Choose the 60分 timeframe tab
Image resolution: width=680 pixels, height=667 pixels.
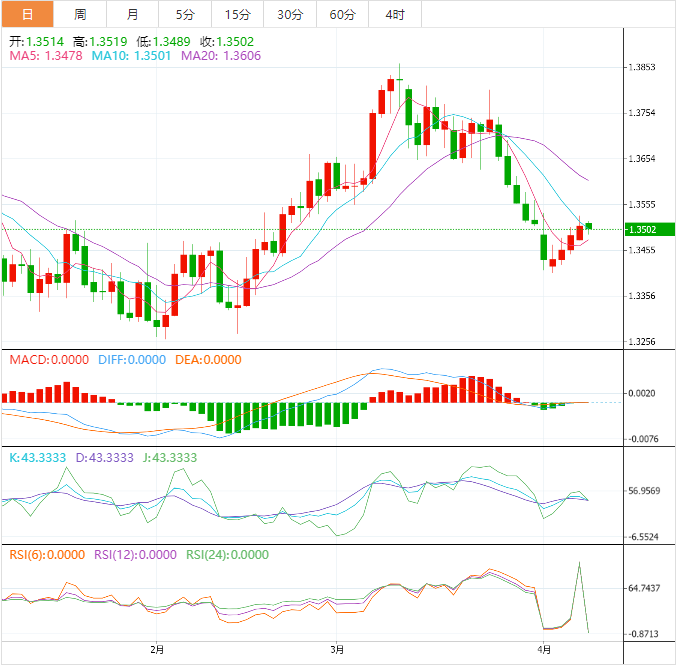[x=342, y=14]
